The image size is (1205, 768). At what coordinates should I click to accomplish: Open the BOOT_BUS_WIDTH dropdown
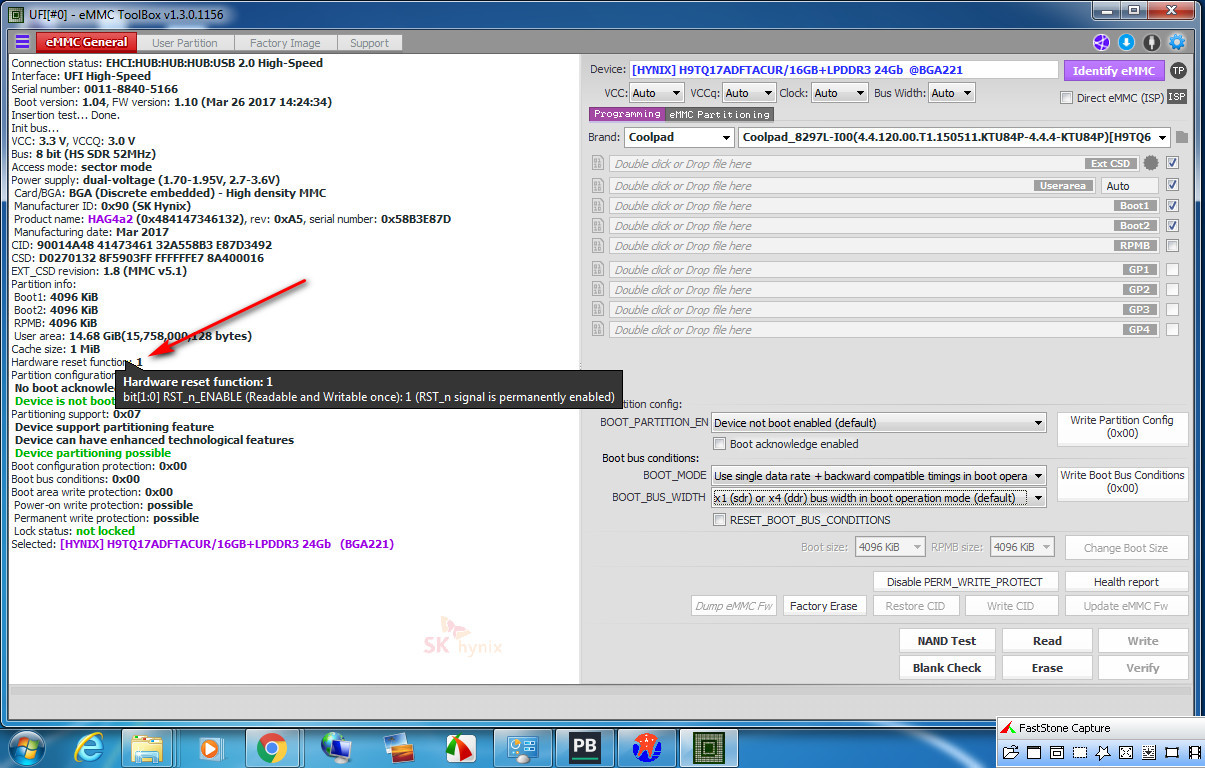click(x=879, y=498)
